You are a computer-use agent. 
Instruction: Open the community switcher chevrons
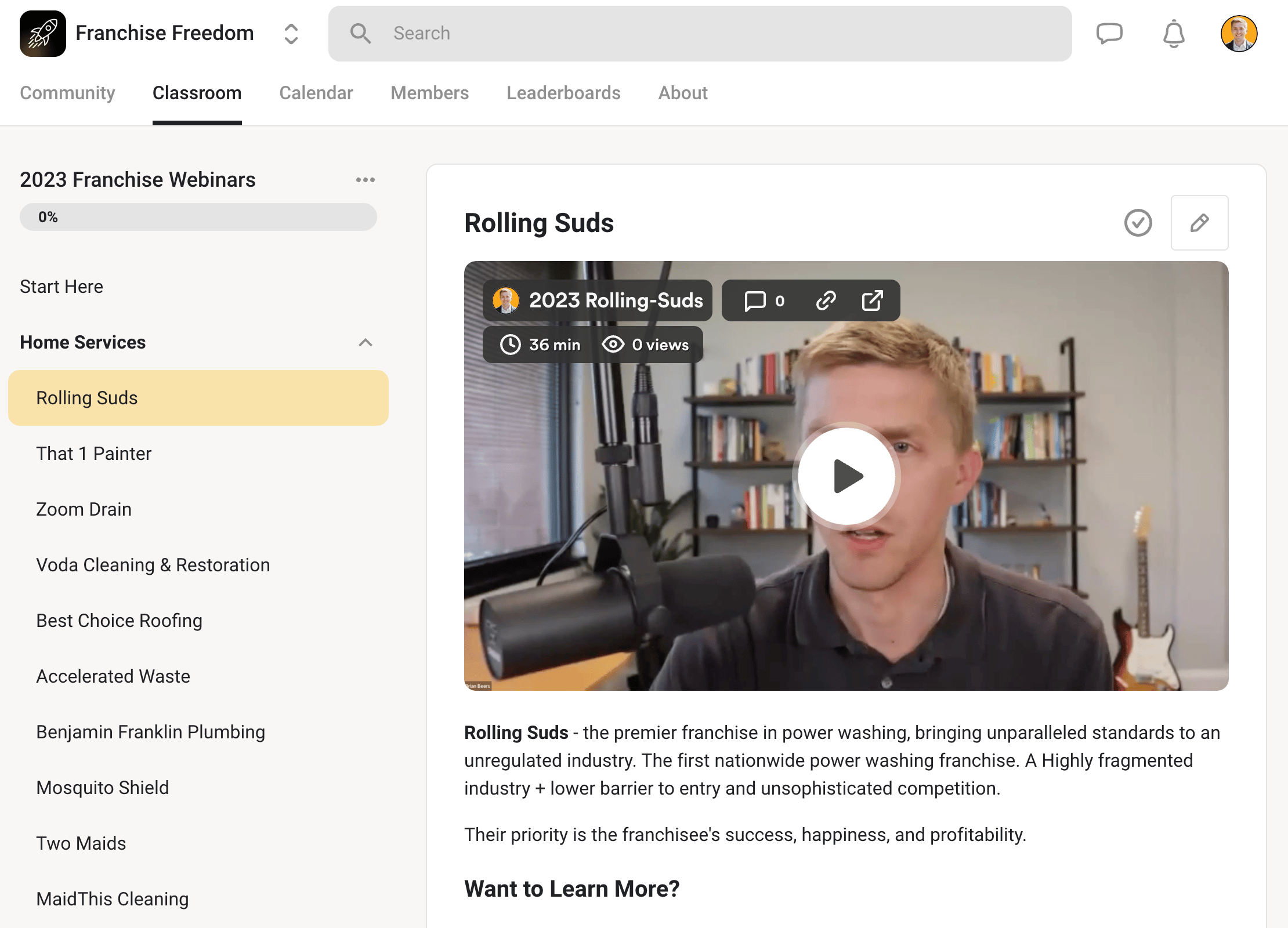pos(291,34)
